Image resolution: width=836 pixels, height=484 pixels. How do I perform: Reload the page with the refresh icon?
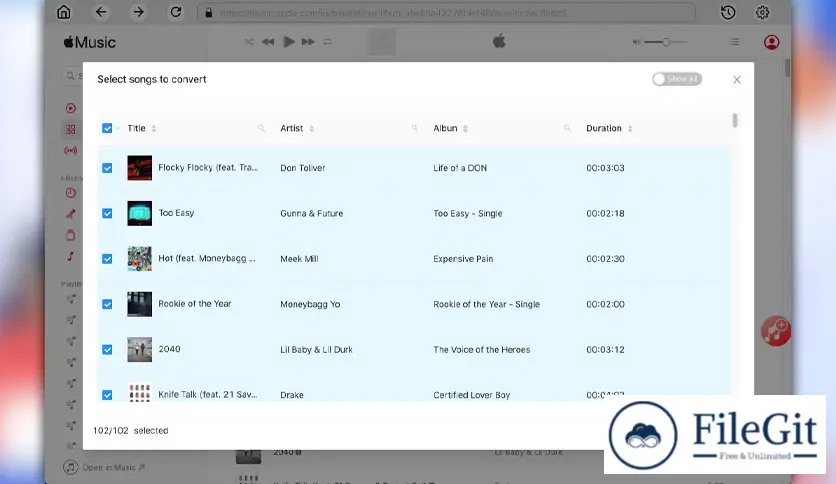coord(176,12)
